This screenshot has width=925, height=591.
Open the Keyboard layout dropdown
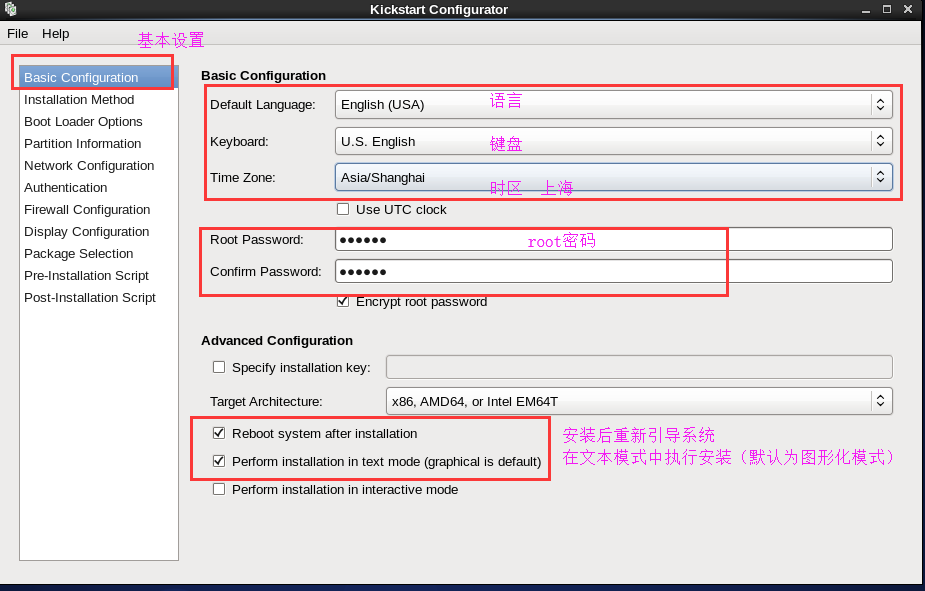coord(614,141)
